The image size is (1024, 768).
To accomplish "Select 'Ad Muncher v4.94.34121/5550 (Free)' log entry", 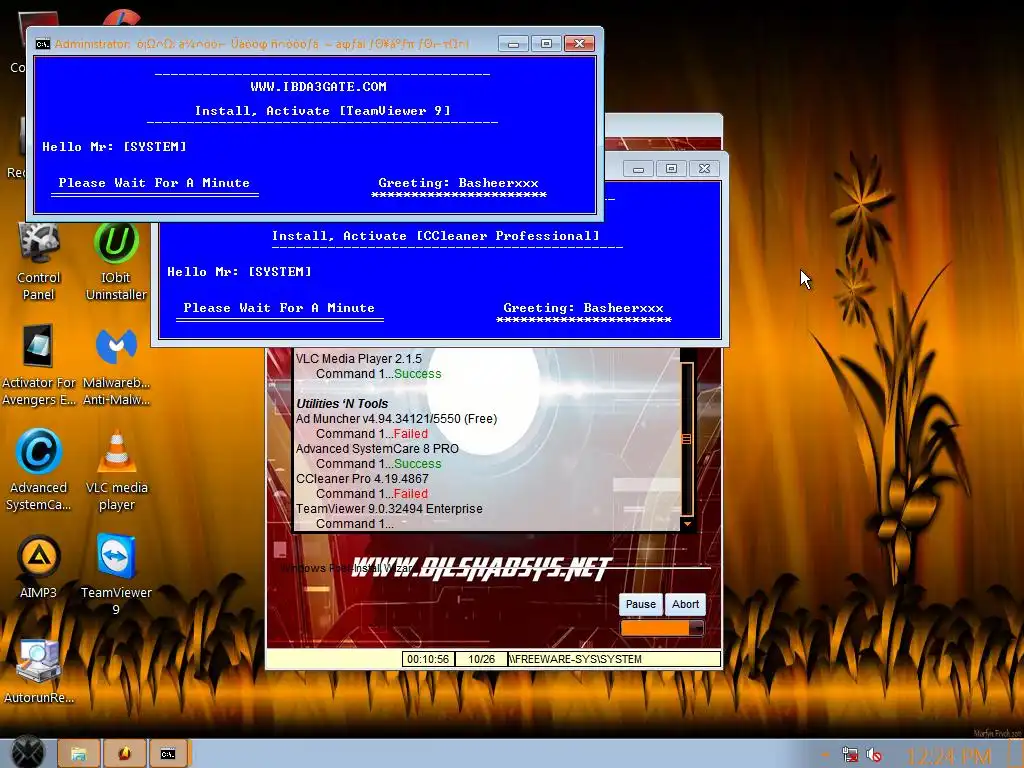I will pos(396,419).
